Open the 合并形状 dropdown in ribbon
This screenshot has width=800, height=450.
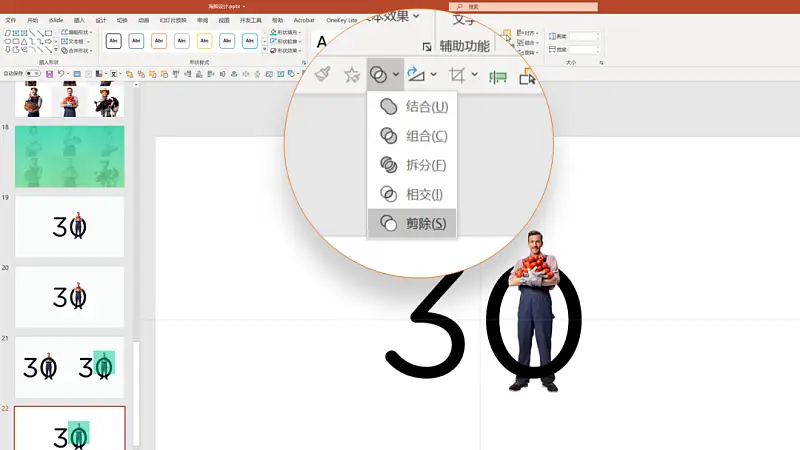[77, 51]
